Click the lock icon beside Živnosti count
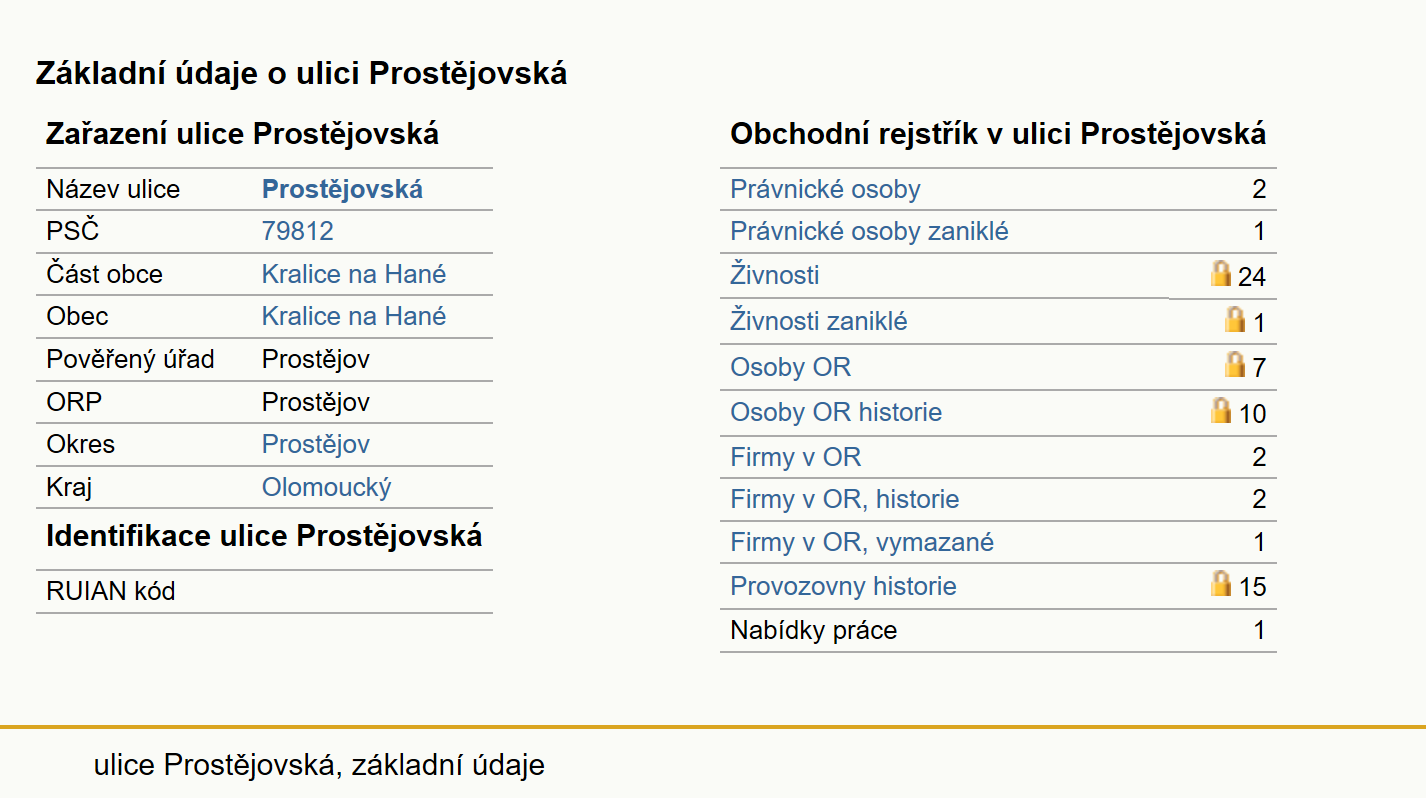The image size is (1426, 798). tap(1221, 273)
